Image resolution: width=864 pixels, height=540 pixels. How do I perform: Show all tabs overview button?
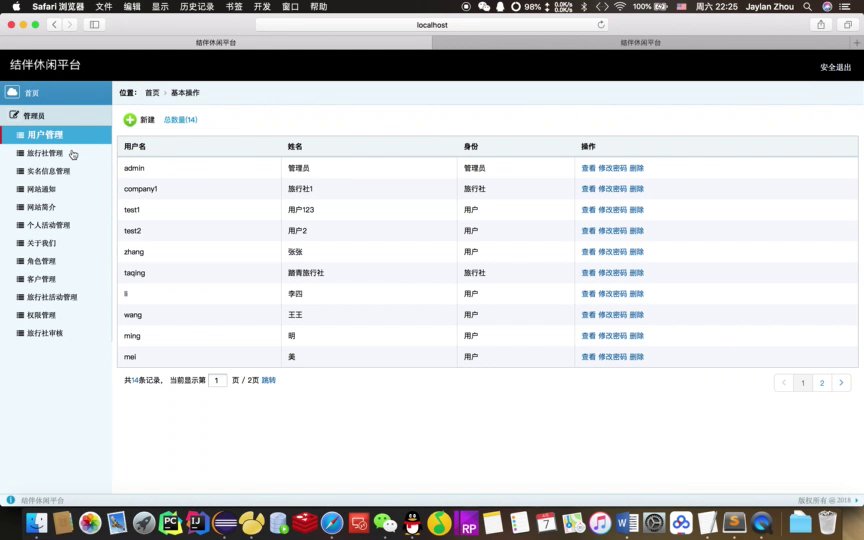pyautogui.click(x=847, y=25)
